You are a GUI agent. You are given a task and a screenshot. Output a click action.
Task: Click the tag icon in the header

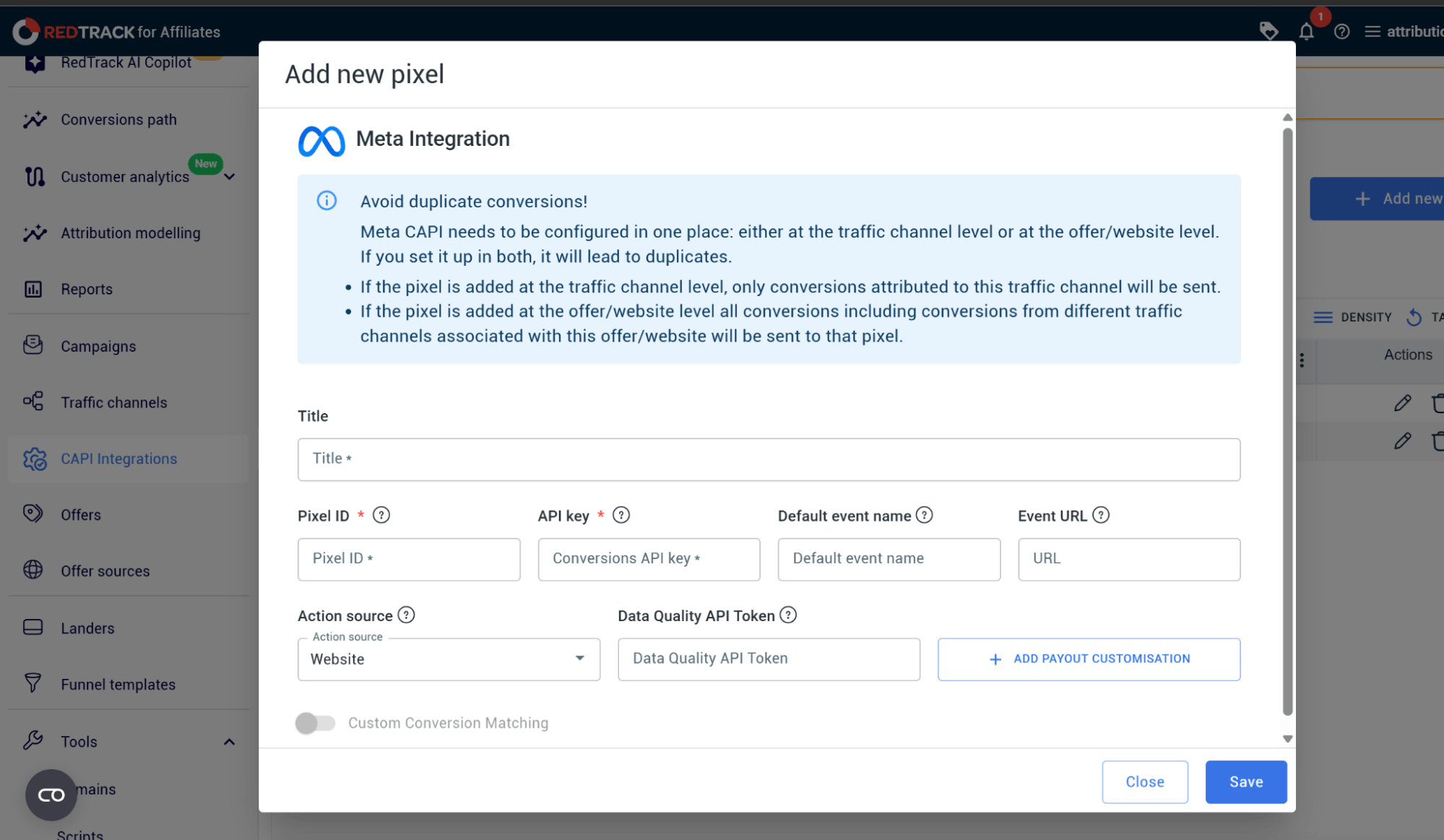tap(1268, 31)
